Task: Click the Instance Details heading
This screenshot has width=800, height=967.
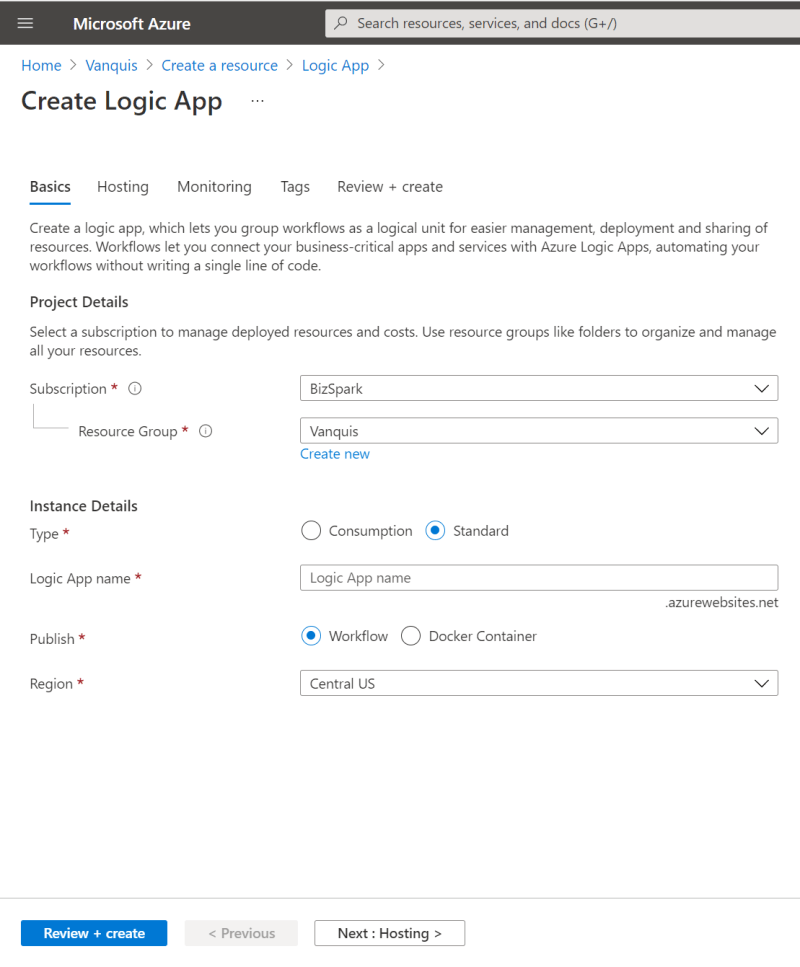Action: [x=83, y=506]
